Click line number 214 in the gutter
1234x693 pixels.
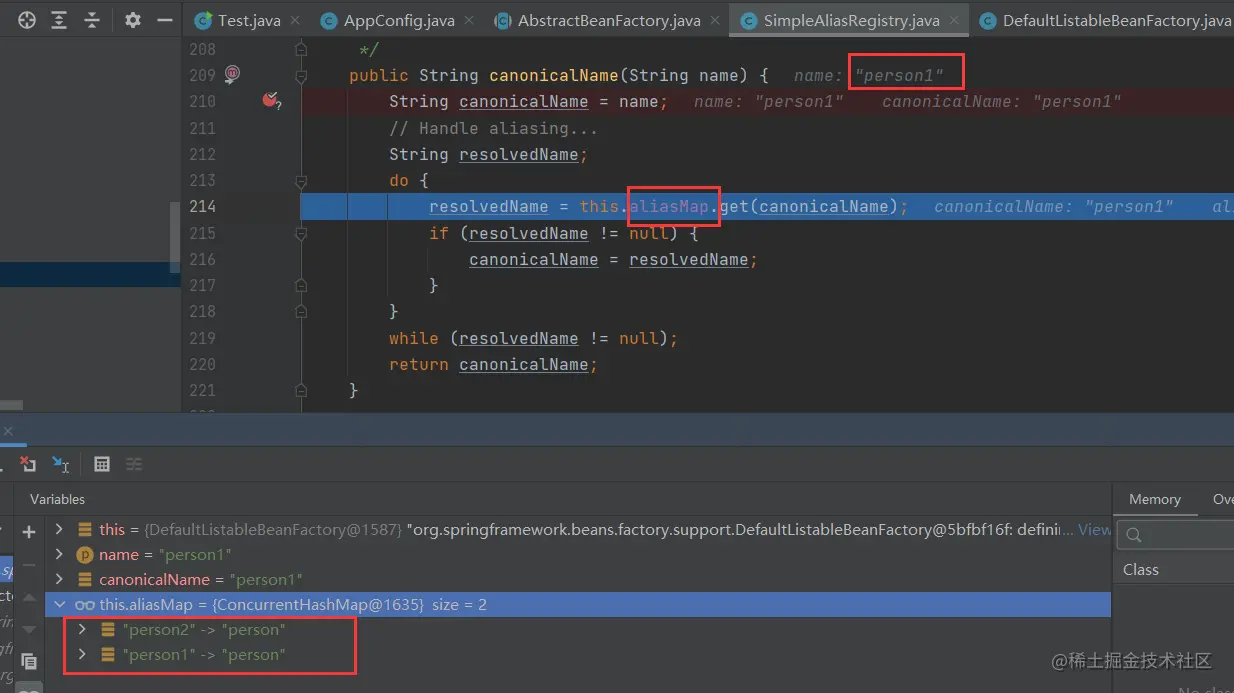pos(202,206)
